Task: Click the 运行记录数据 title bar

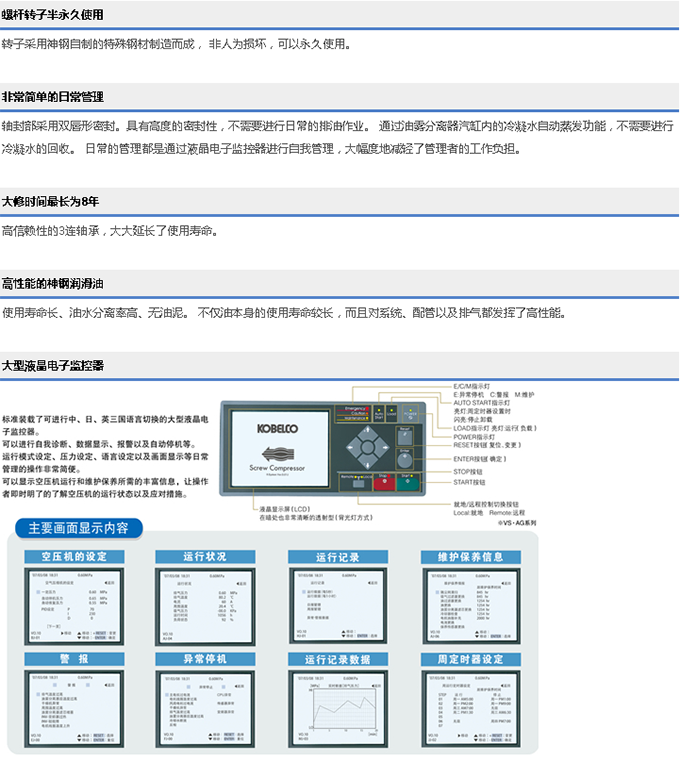Action: (338, 659)
